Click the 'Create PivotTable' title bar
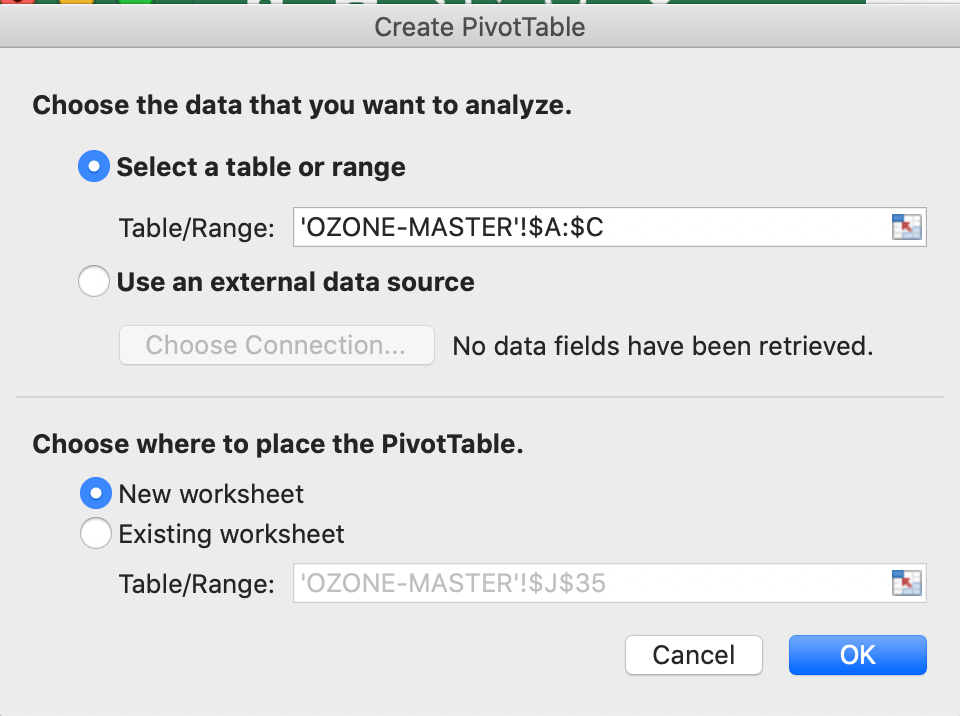The width and height of the screenshot is (960, 716). [x=480, y=27]
